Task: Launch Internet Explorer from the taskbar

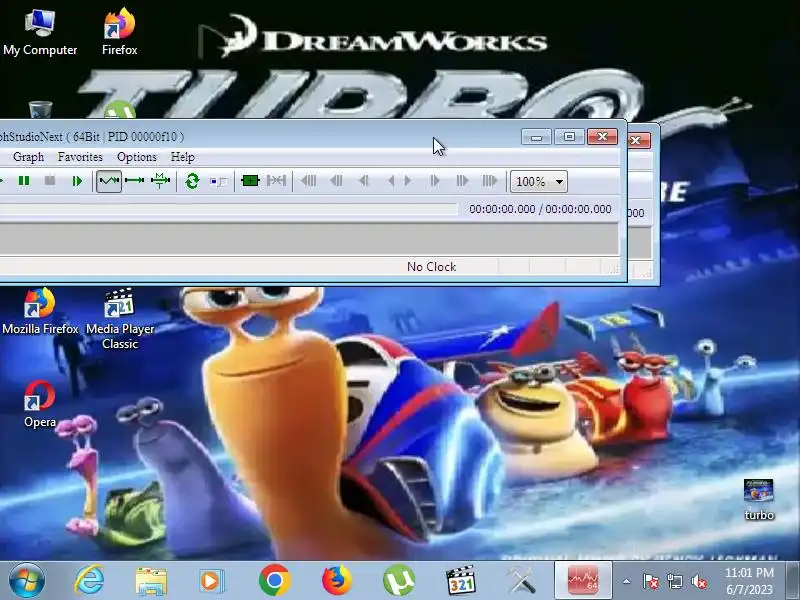Action: click(x=89, y=581)
